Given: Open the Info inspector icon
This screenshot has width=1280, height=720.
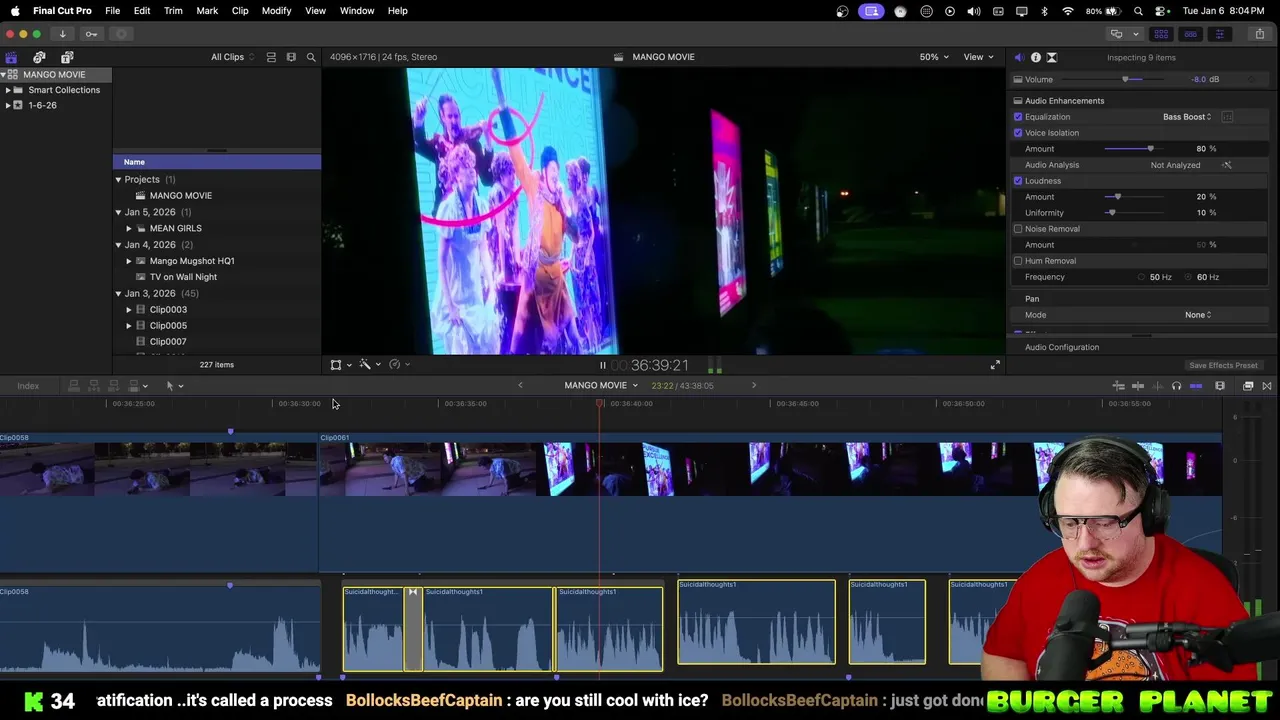Looking at the screenshot, I should (1035, 57).
